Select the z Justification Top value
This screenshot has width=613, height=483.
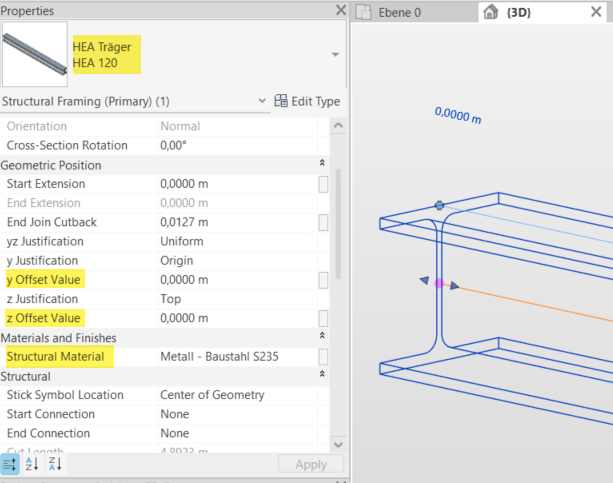click(x=238, y=299)
